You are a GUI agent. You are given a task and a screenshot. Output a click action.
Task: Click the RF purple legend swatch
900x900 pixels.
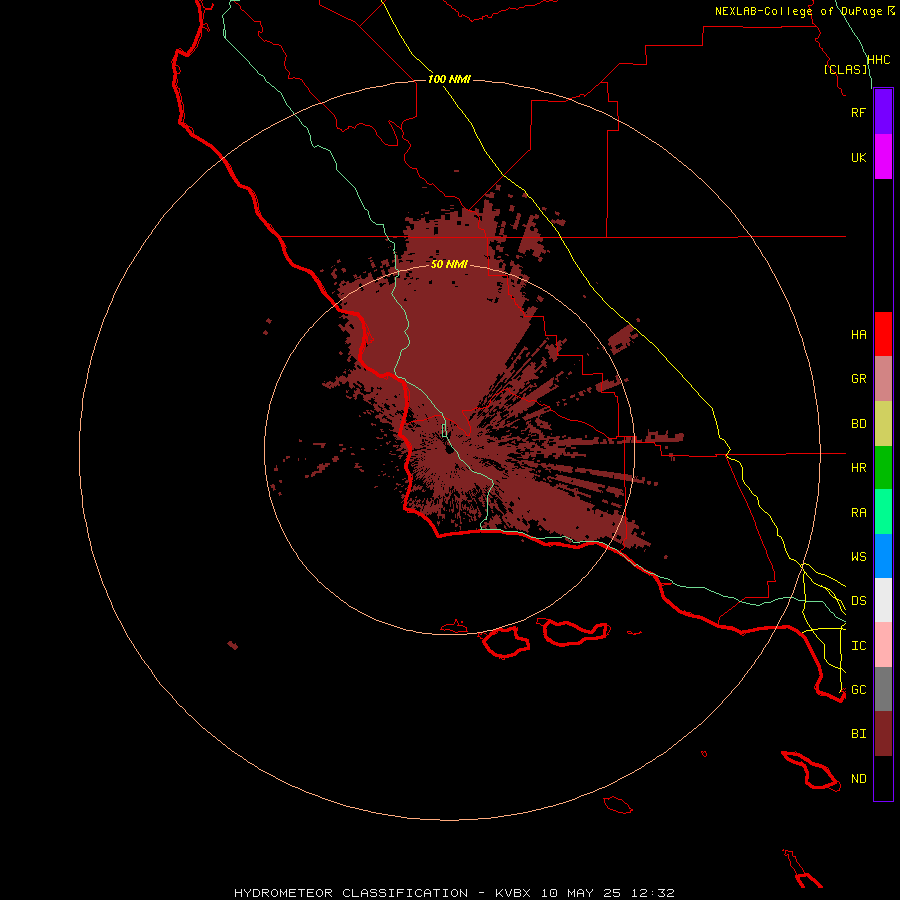point(883,112)
